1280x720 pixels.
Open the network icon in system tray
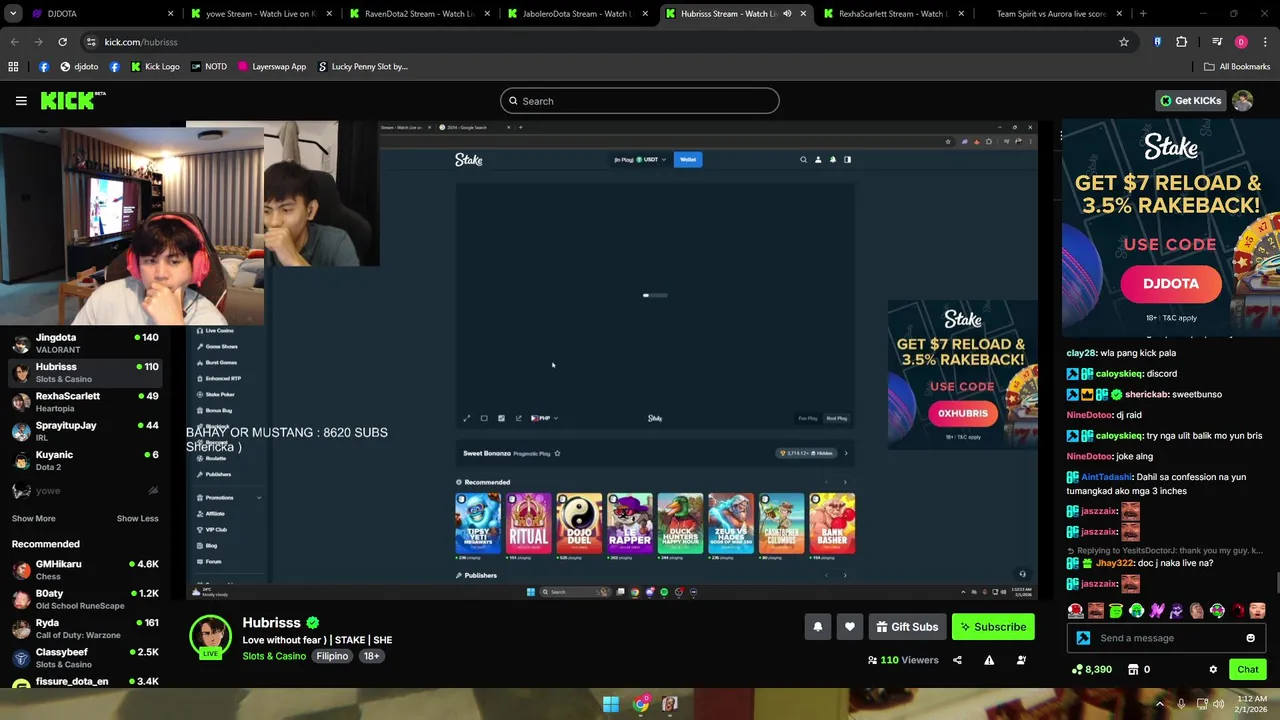(x=1201, y=704)
